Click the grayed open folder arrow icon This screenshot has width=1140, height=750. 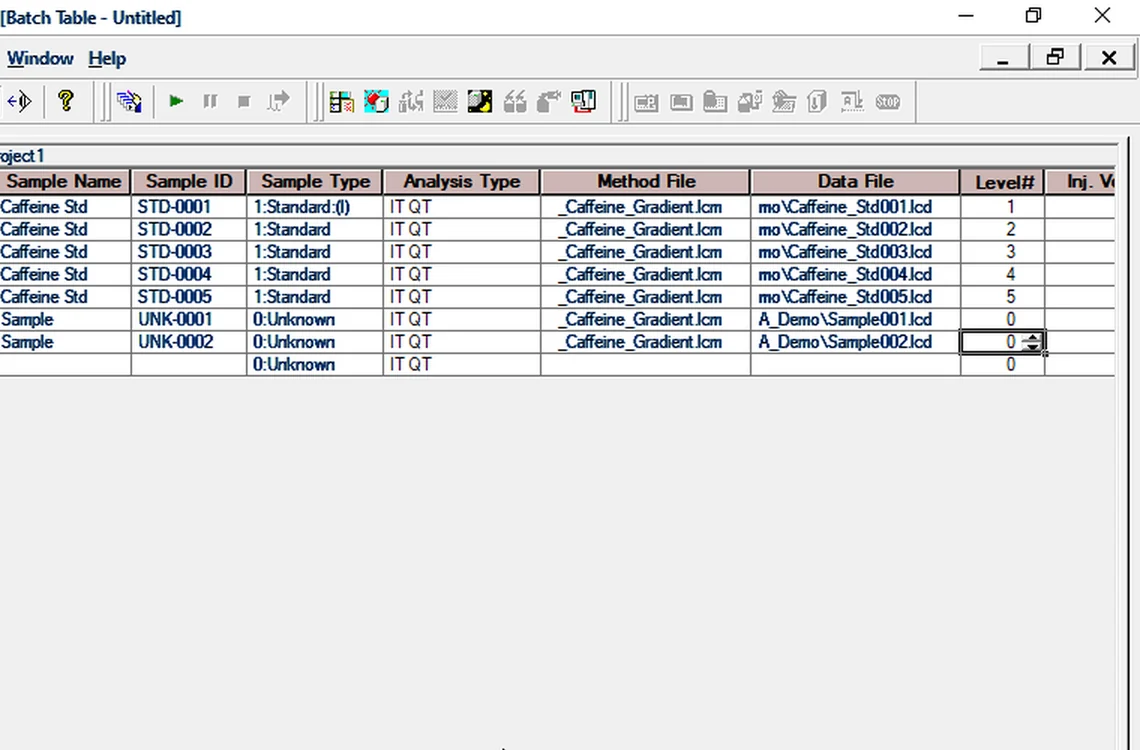tap(784, 102)
